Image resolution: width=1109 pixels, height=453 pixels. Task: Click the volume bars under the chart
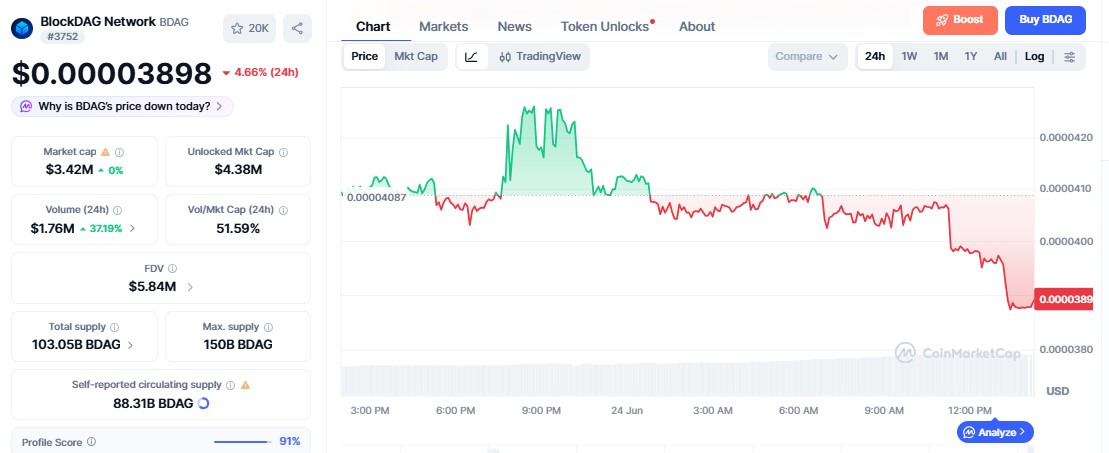point(686,378)
